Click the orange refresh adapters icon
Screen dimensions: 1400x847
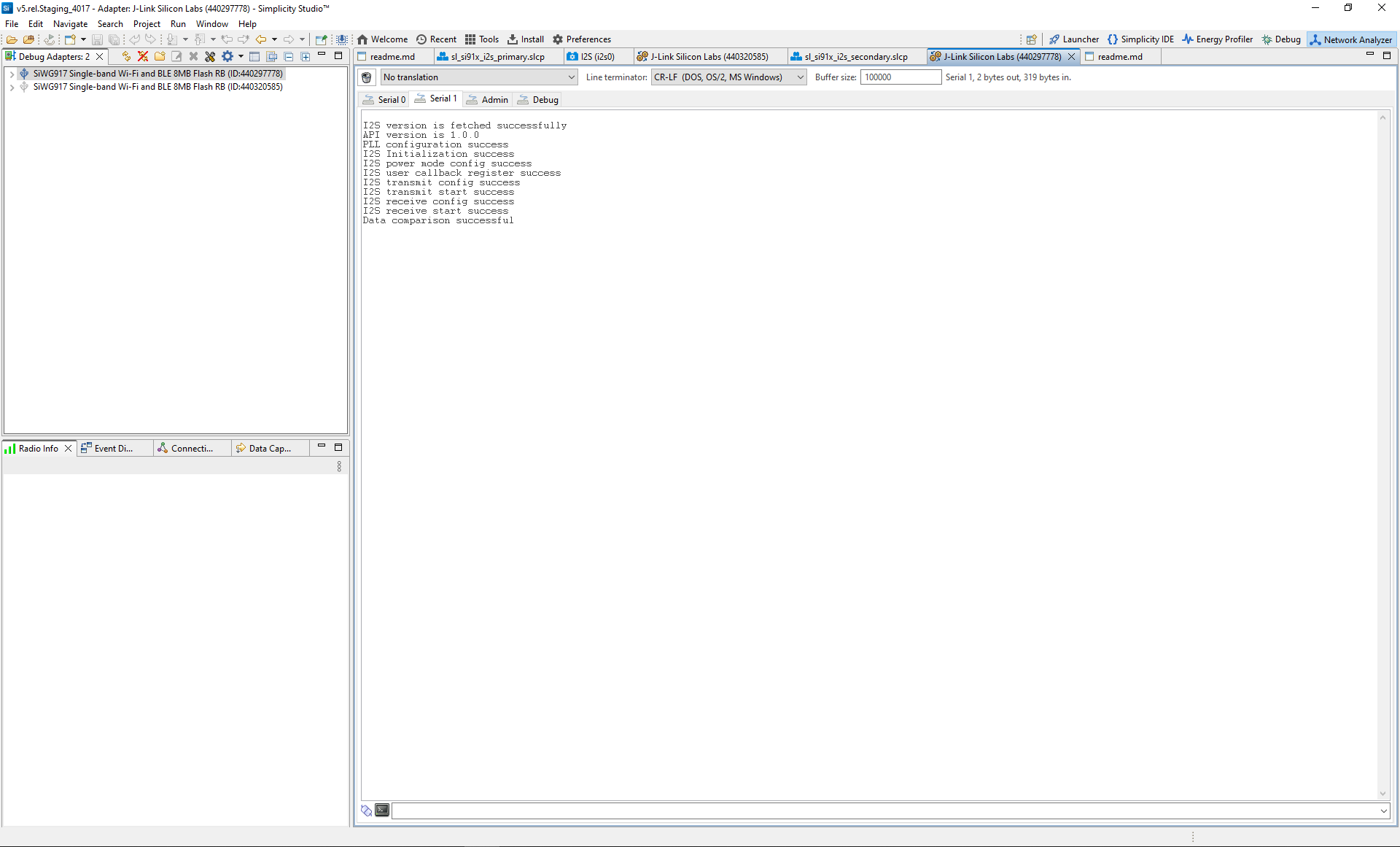coord(126,56)
